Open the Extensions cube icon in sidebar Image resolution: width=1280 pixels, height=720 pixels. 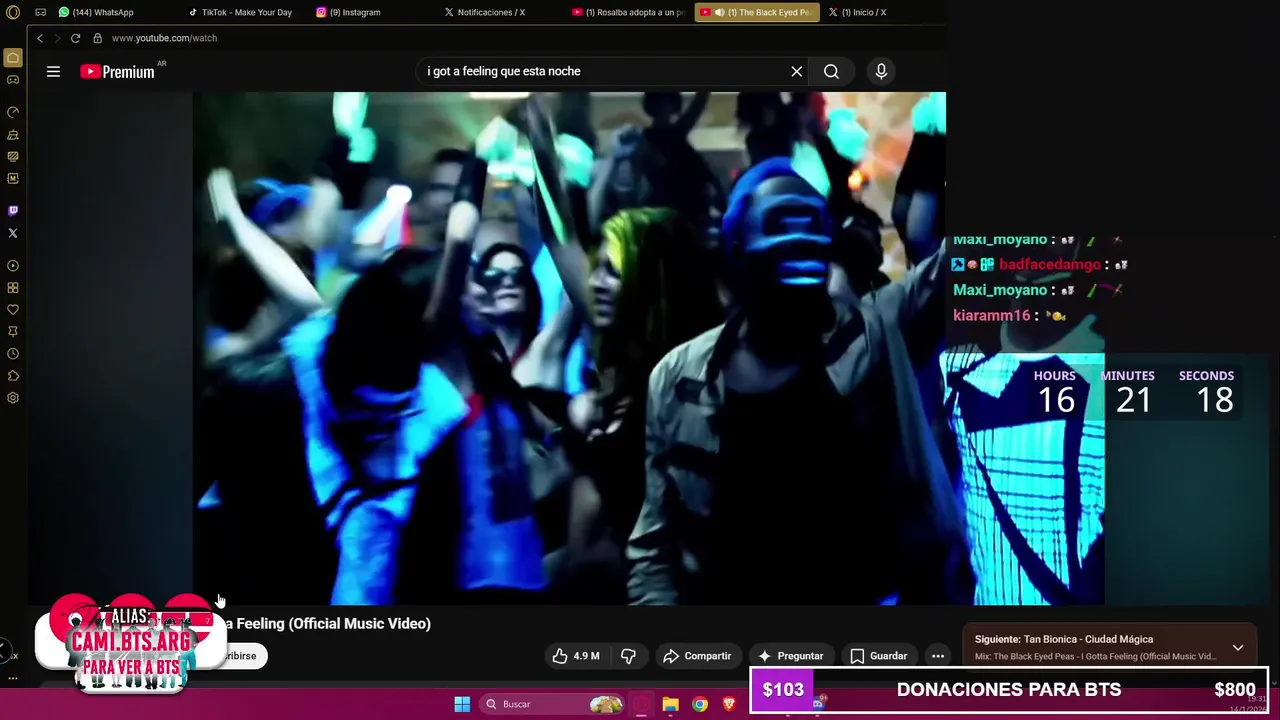pos(13,376)
